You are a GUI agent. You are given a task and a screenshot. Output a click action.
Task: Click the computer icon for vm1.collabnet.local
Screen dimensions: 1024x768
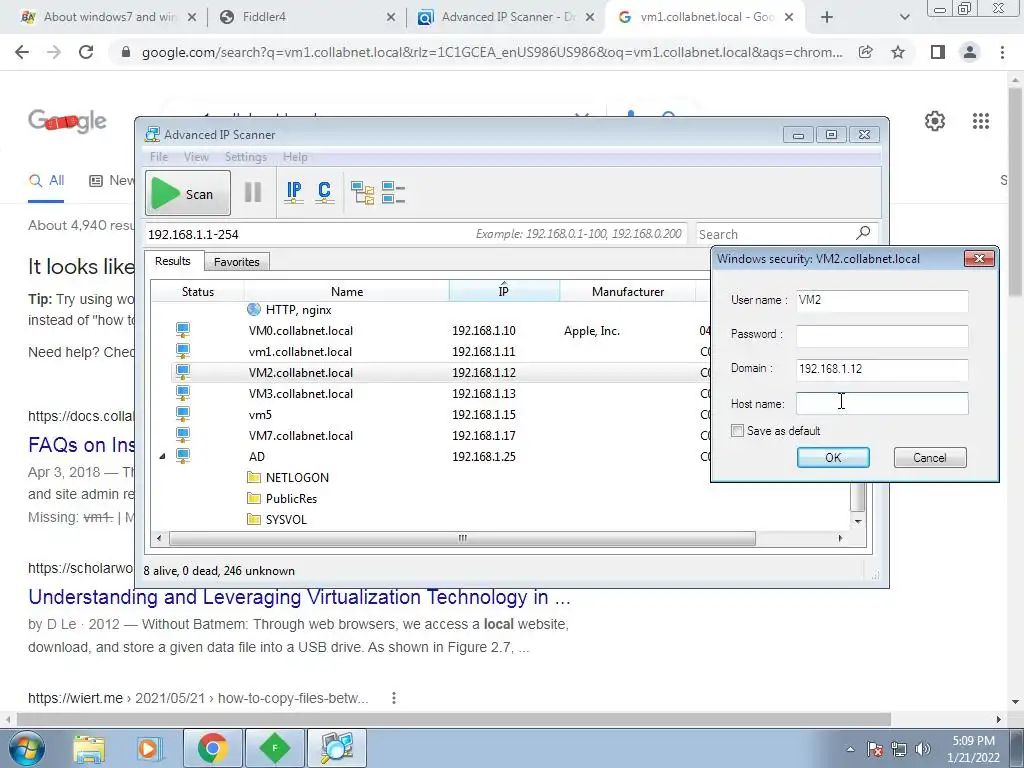click(x=183, y=351)
